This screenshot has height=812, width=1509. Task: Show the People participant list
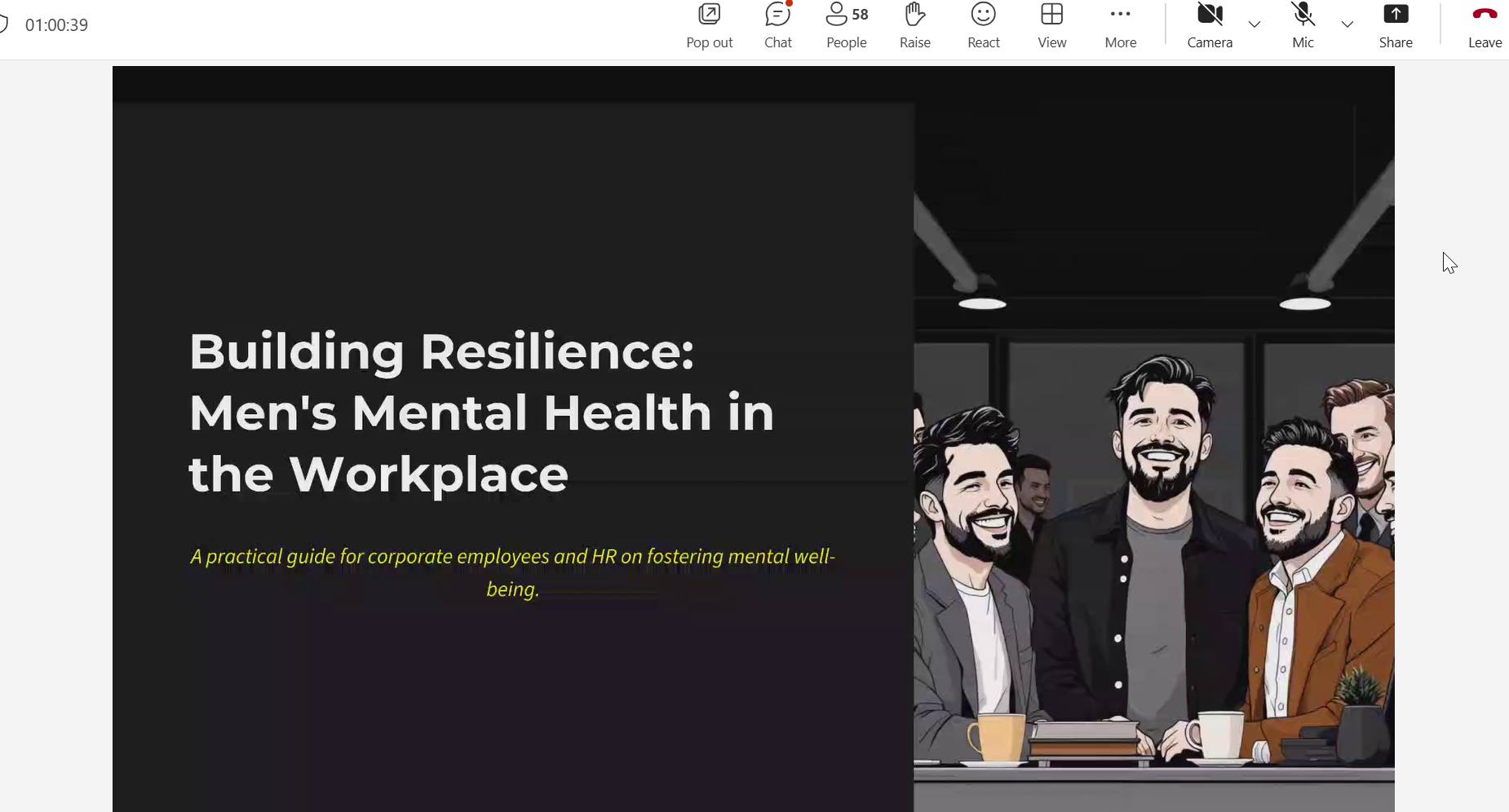[x=846, y=25]
